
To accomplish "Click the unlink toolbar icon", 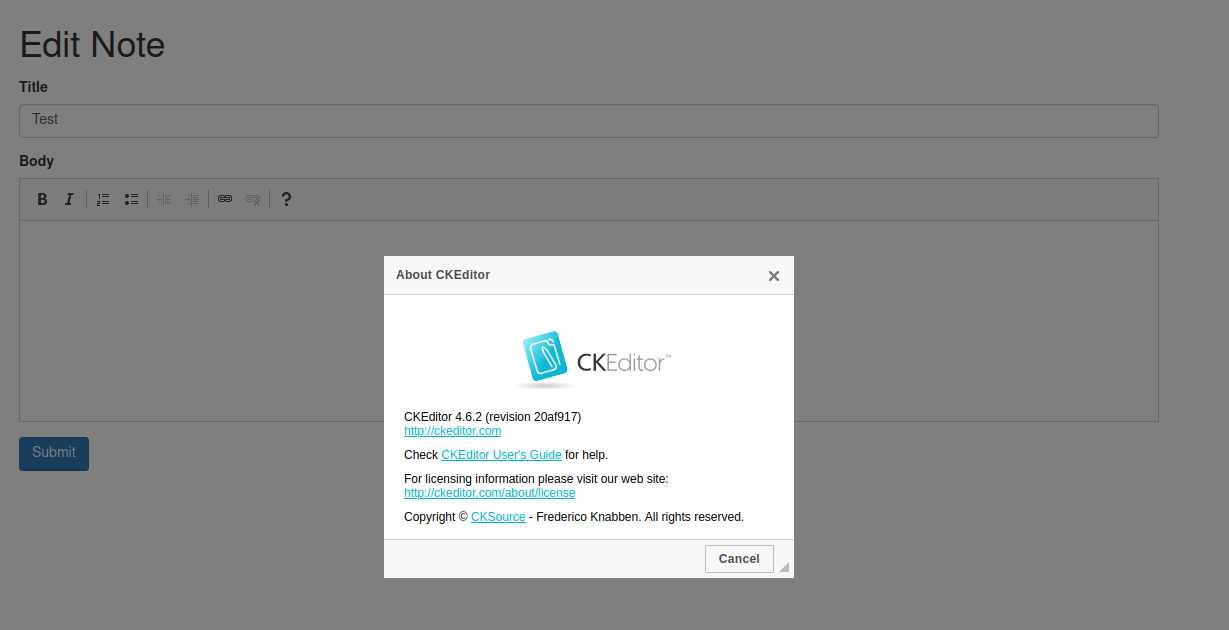I will 253,199.
